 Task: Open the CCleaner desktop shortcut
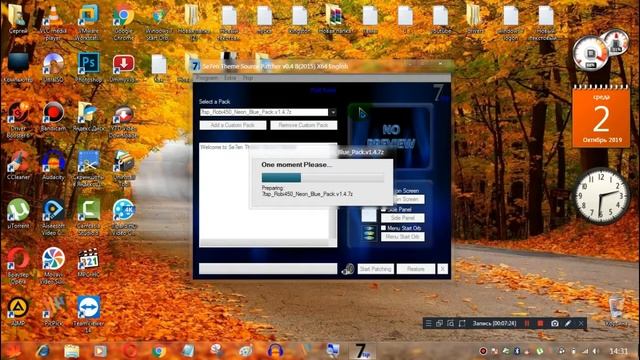click(x=18, y=165)
